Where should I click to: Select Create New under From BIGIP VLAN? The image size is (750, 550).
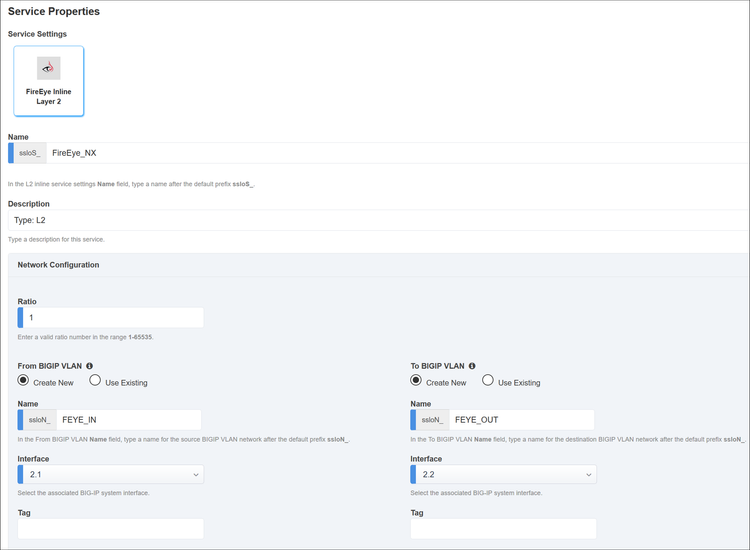[x=23, y=380]
